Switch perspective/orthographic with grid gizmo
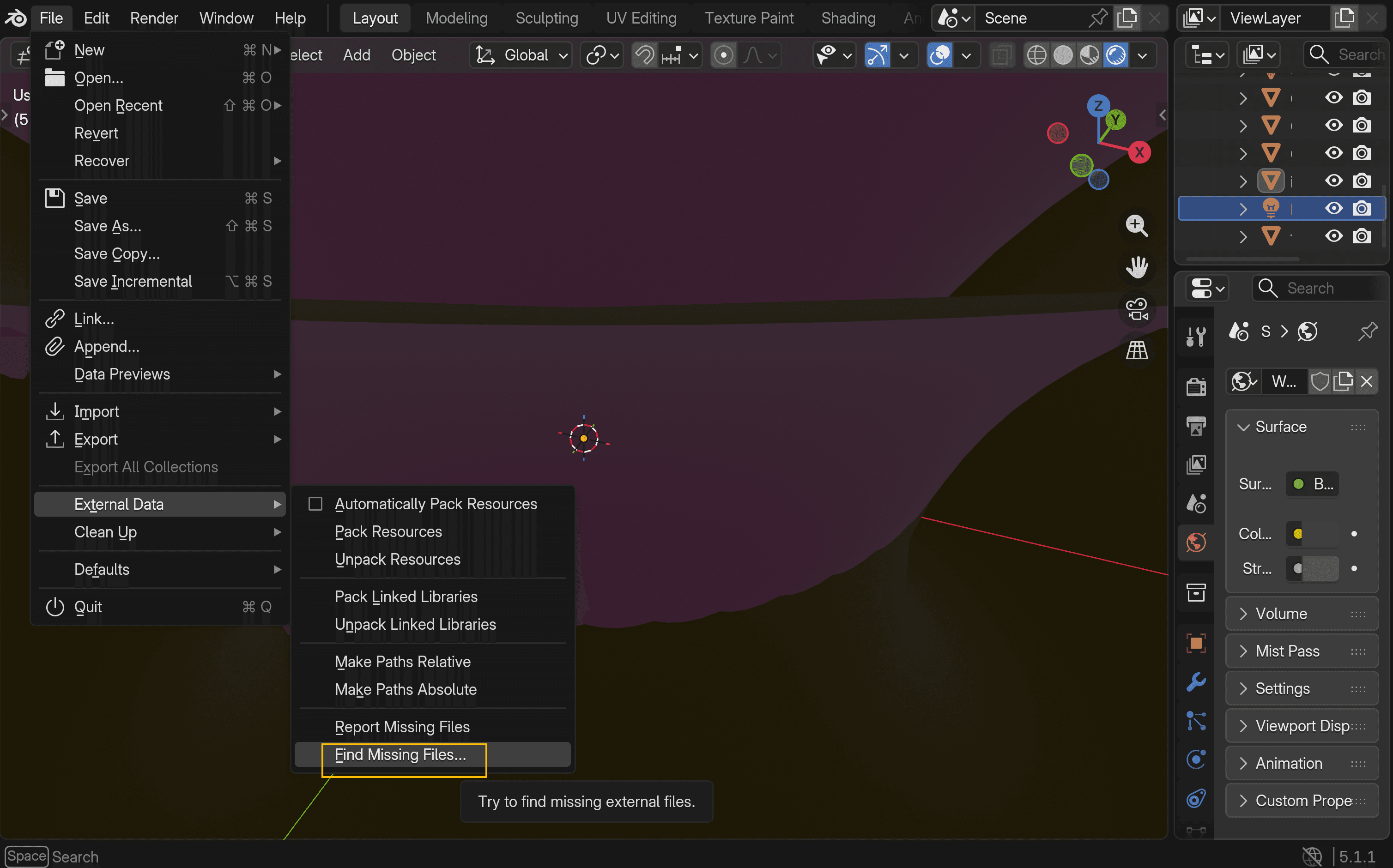Image resolution: width=1393 pixels, height=868 pixels. (x=1136, y=350)
